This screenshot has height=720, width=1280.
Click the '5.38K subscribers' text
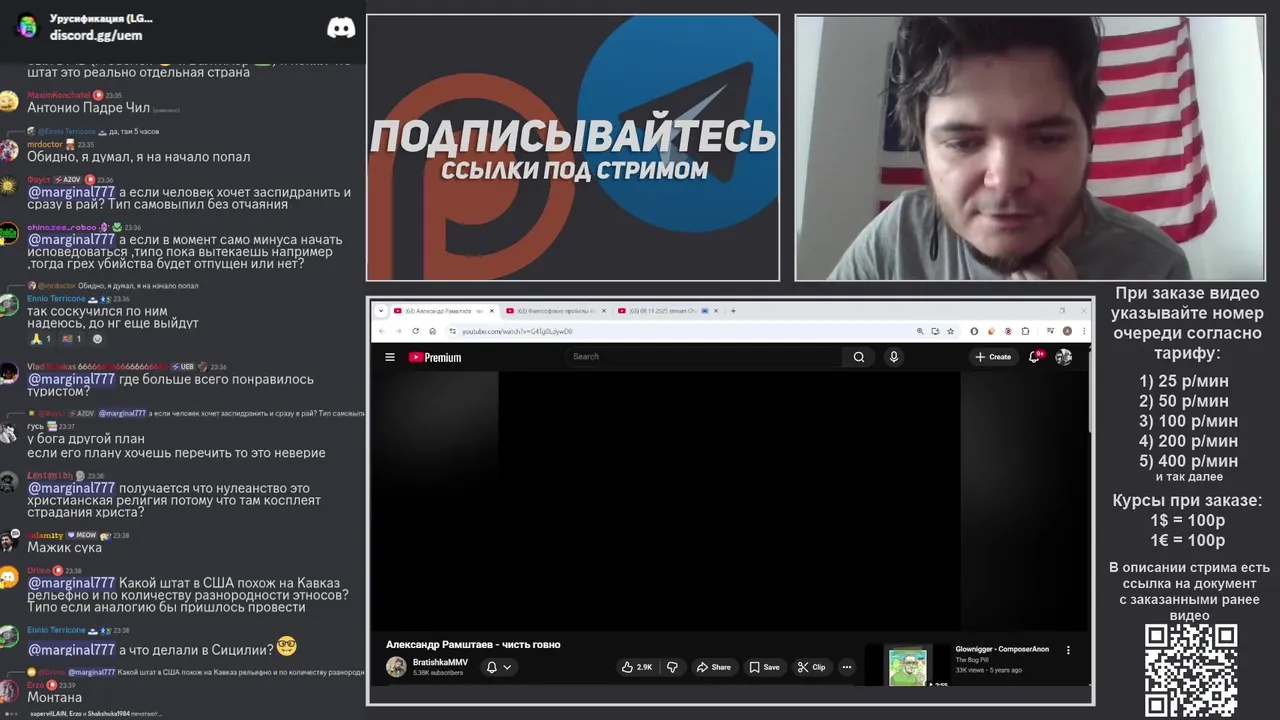click(438, 673)
